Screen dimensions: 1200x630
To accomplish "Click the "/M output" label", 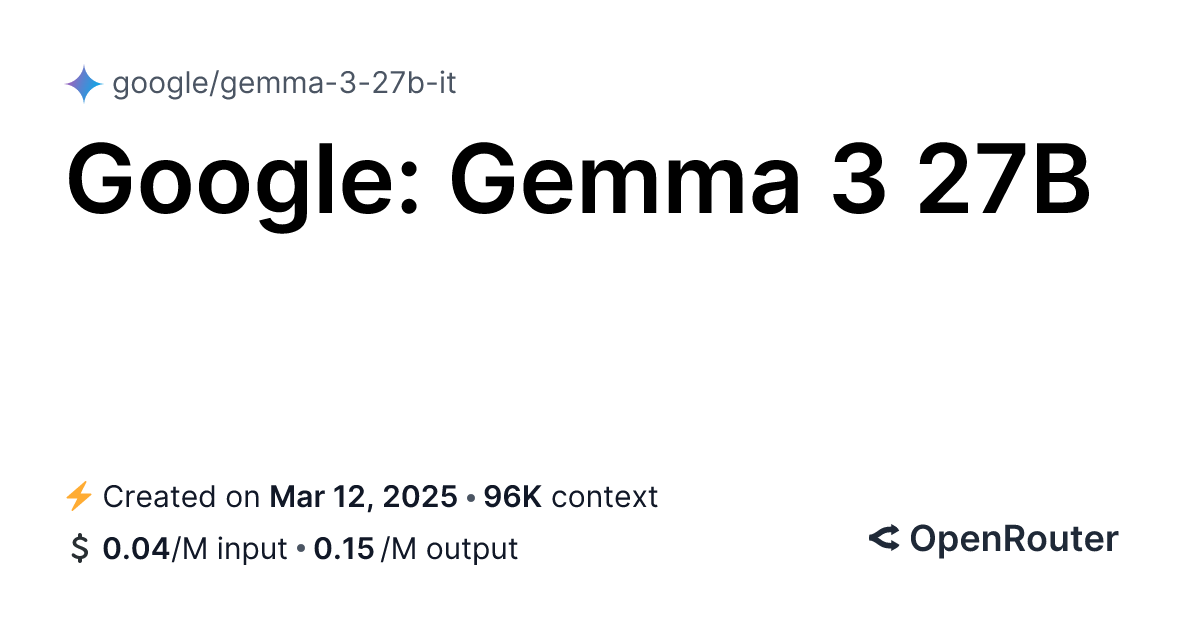I will [449, 549].
